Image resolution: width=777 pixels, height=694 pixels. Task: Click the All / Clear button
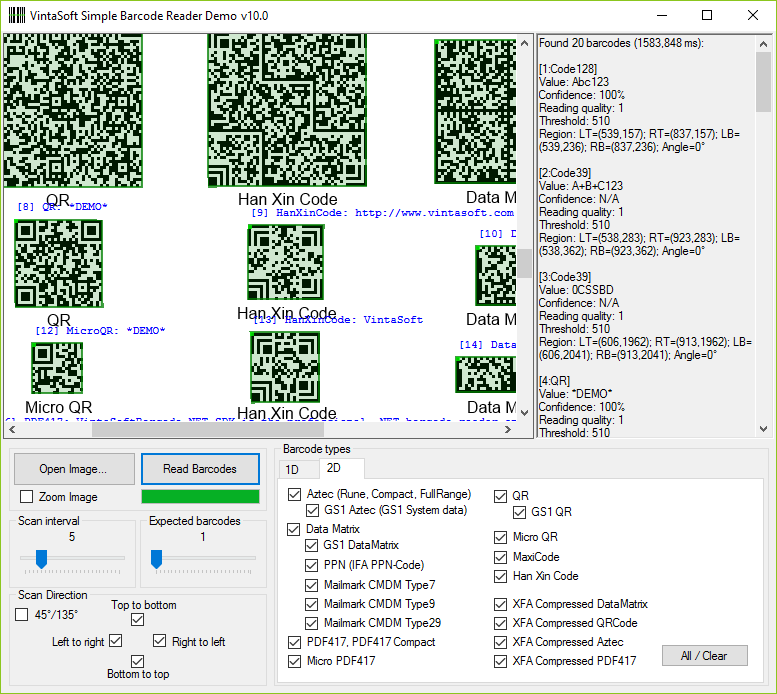704,656
